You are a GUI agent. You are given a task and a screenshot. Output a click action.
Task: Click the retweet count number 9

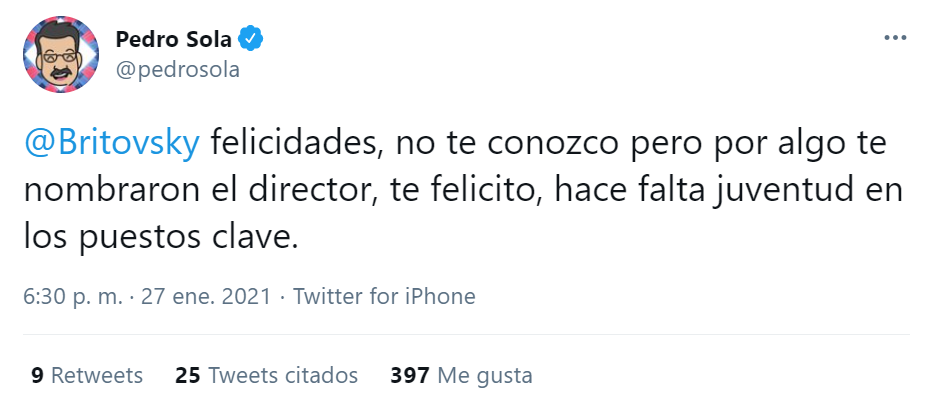(x=37, y=376)
